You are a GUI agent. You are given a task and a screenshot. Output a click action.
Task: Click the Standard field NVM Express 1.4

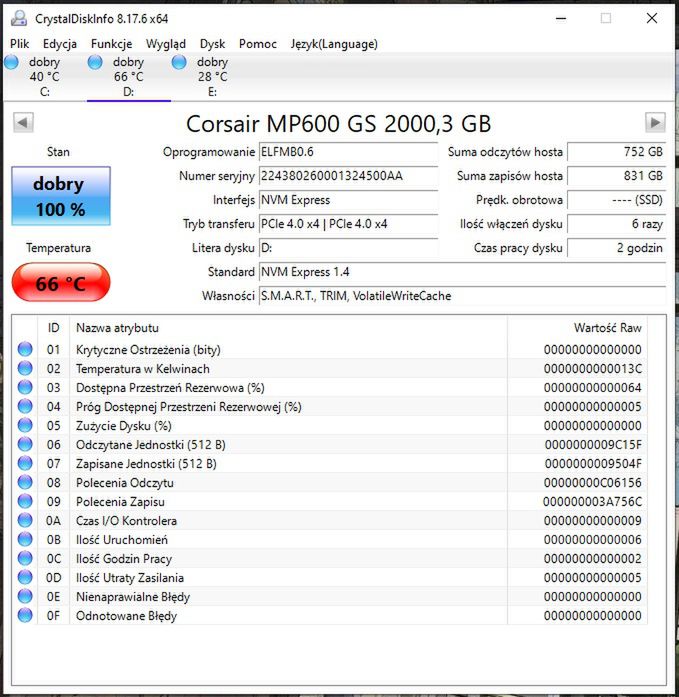[462, 272]
